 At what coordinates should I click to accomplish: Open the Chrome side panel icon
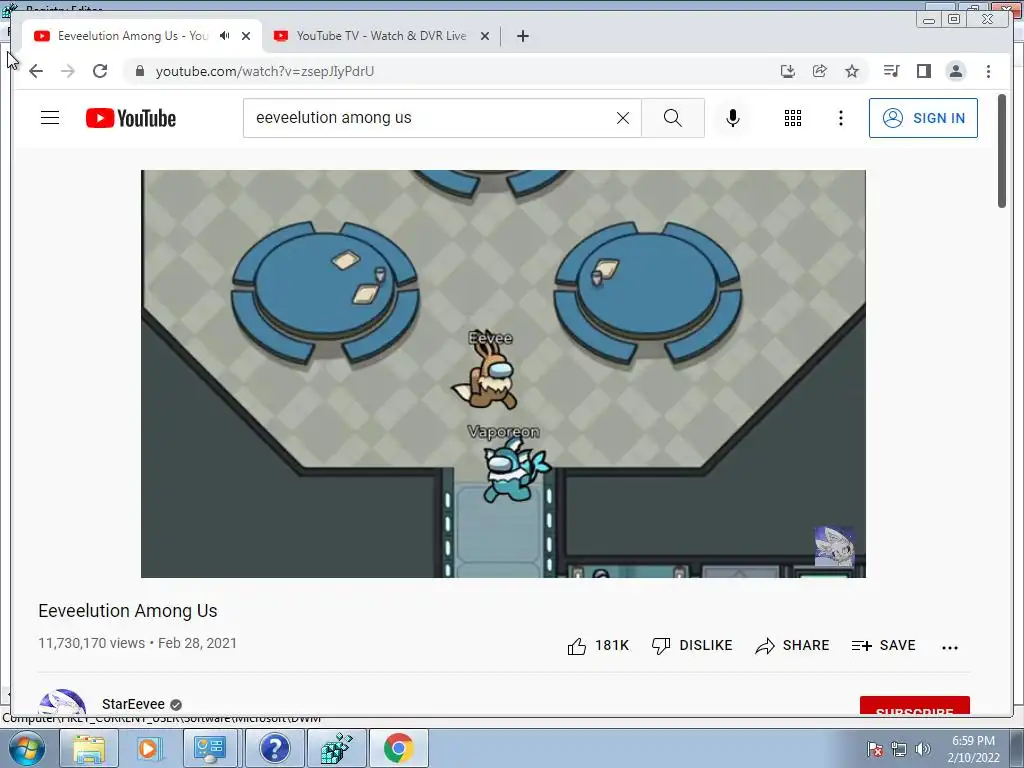pyautogui.click(x=923, y=71)
